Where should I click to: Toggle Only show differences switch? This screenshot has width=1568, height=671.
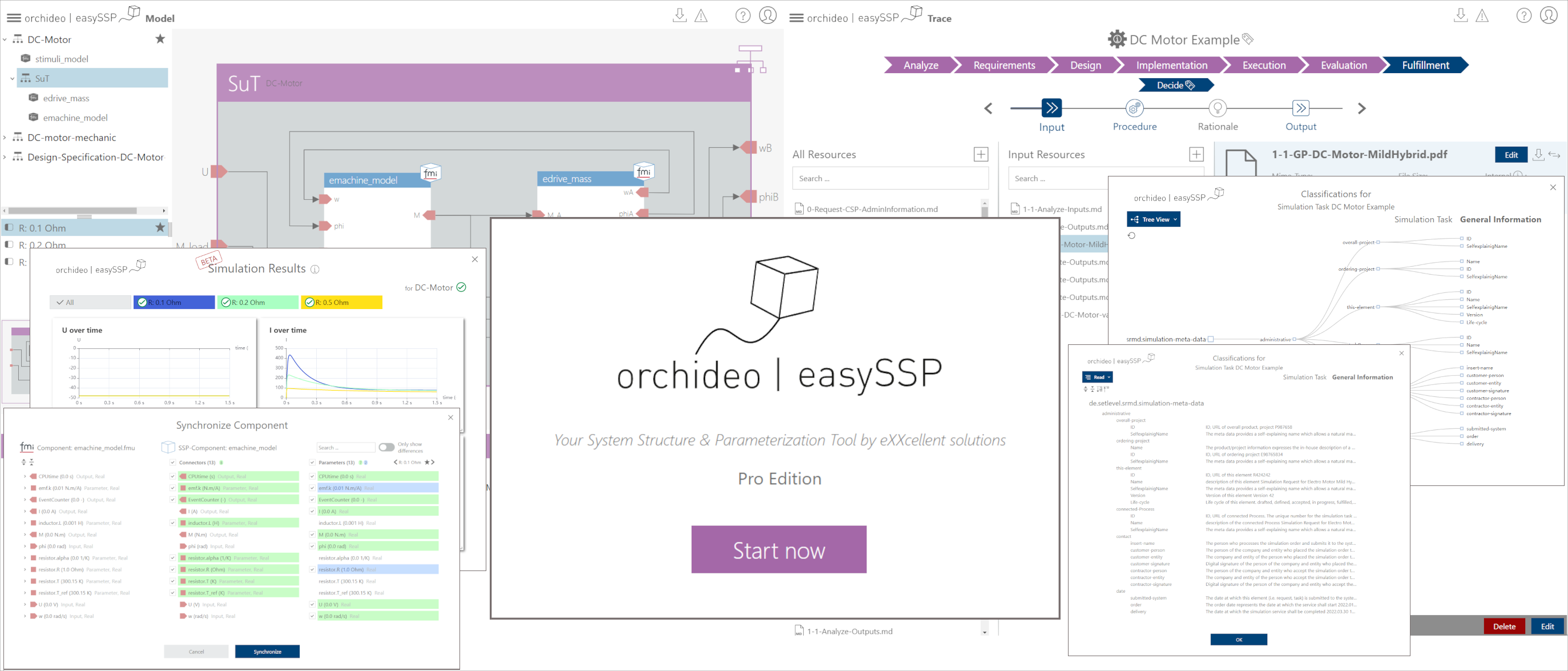386,448
